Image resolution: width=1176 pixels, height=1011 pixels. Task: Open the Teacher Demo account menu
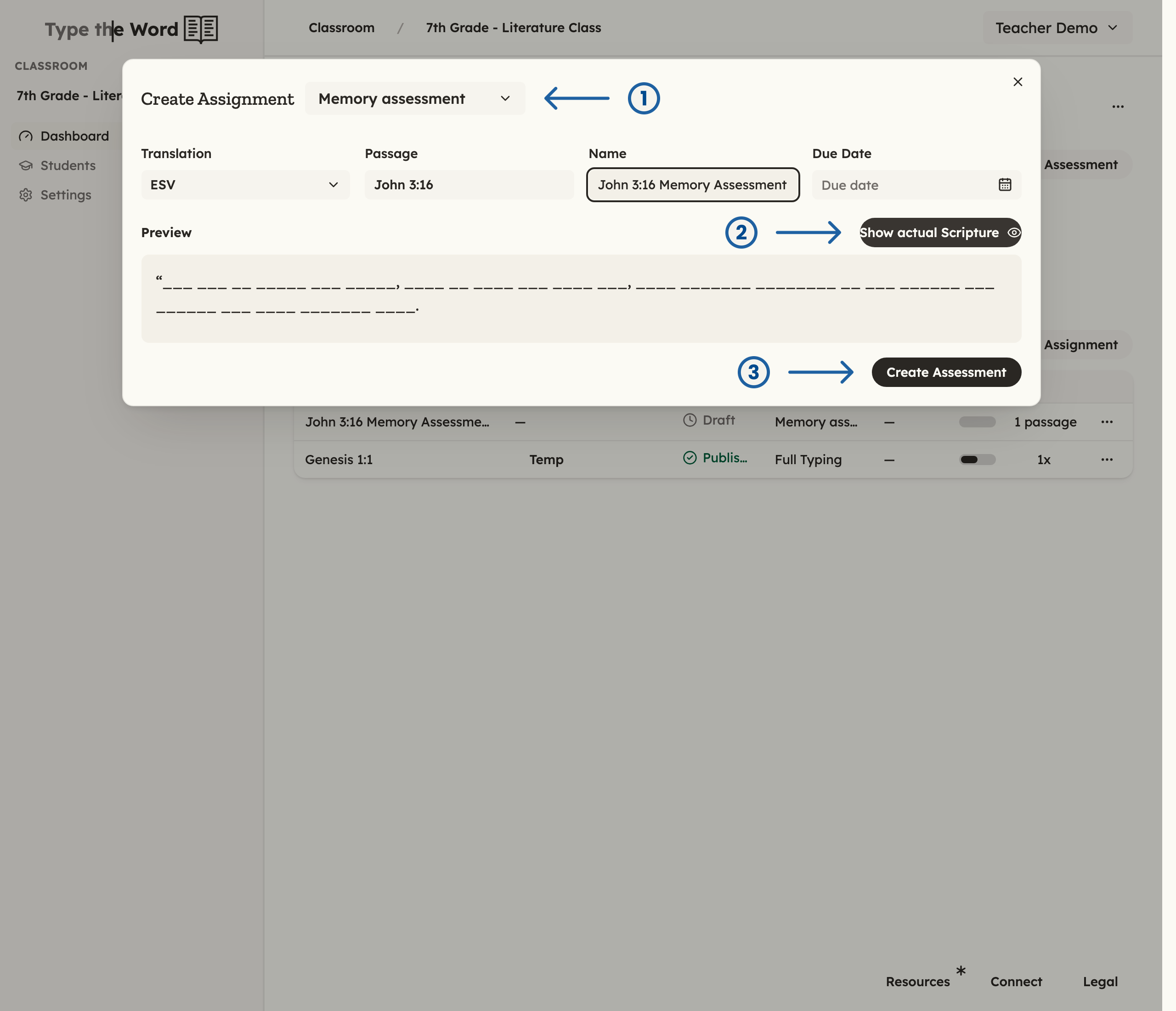click(x=1057, y=28)
